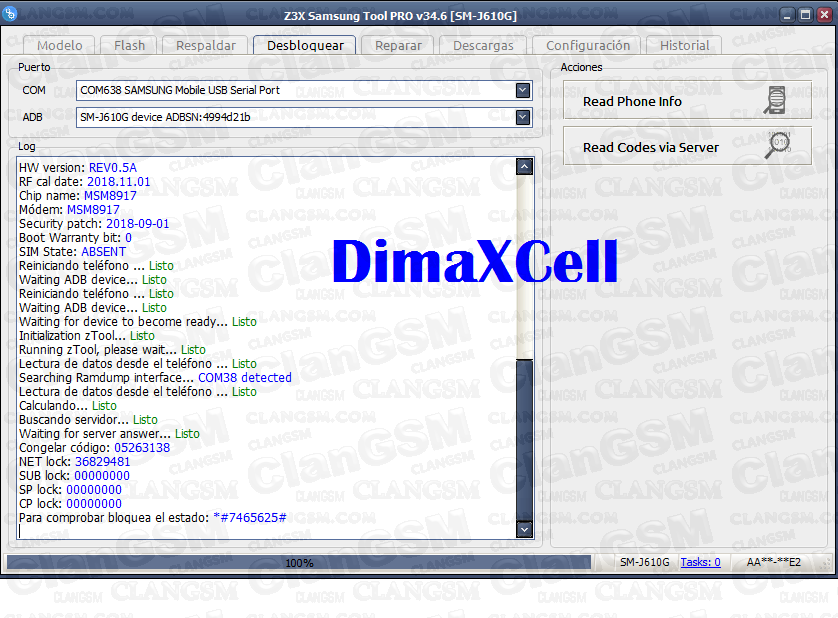Click the HW version REV0.5A value

(x=113, y=167)
